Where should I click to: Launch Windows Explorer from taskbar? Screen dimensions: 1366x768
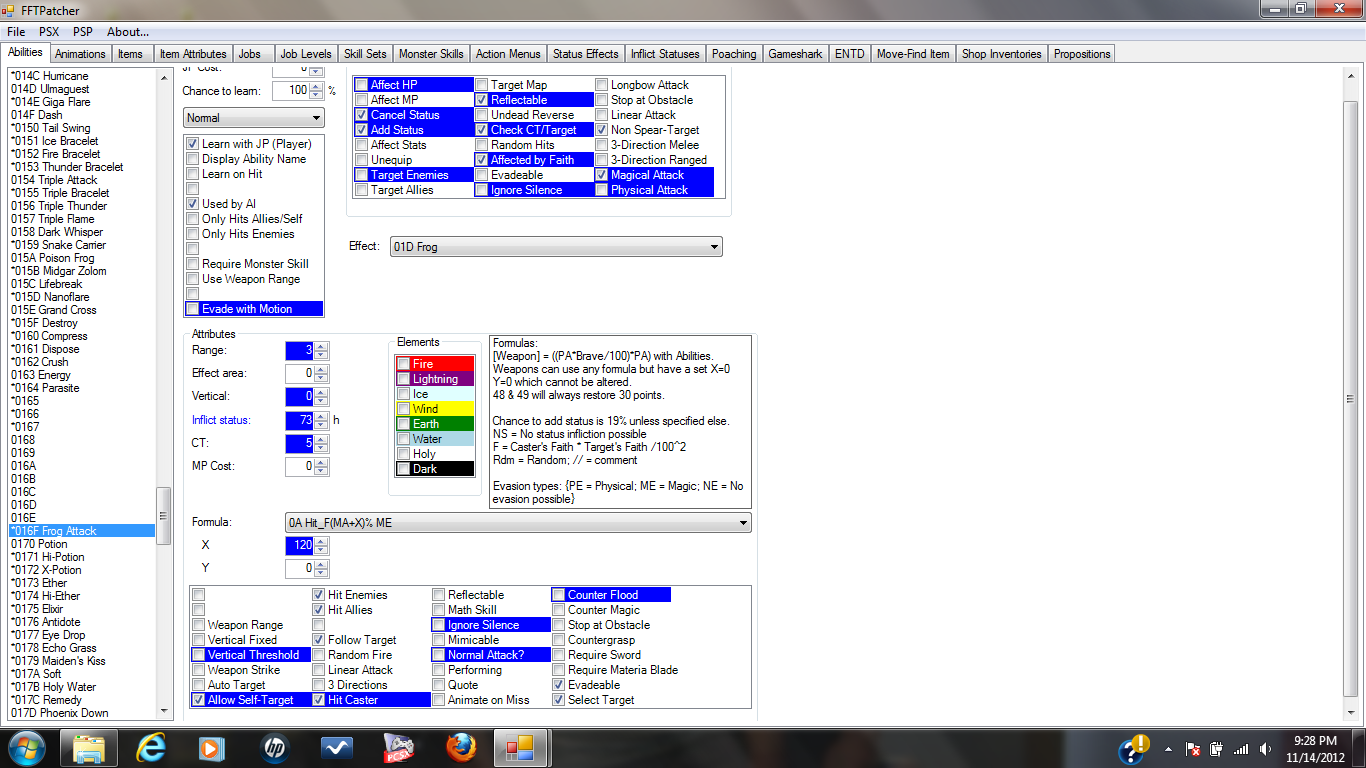coord(89,748)
